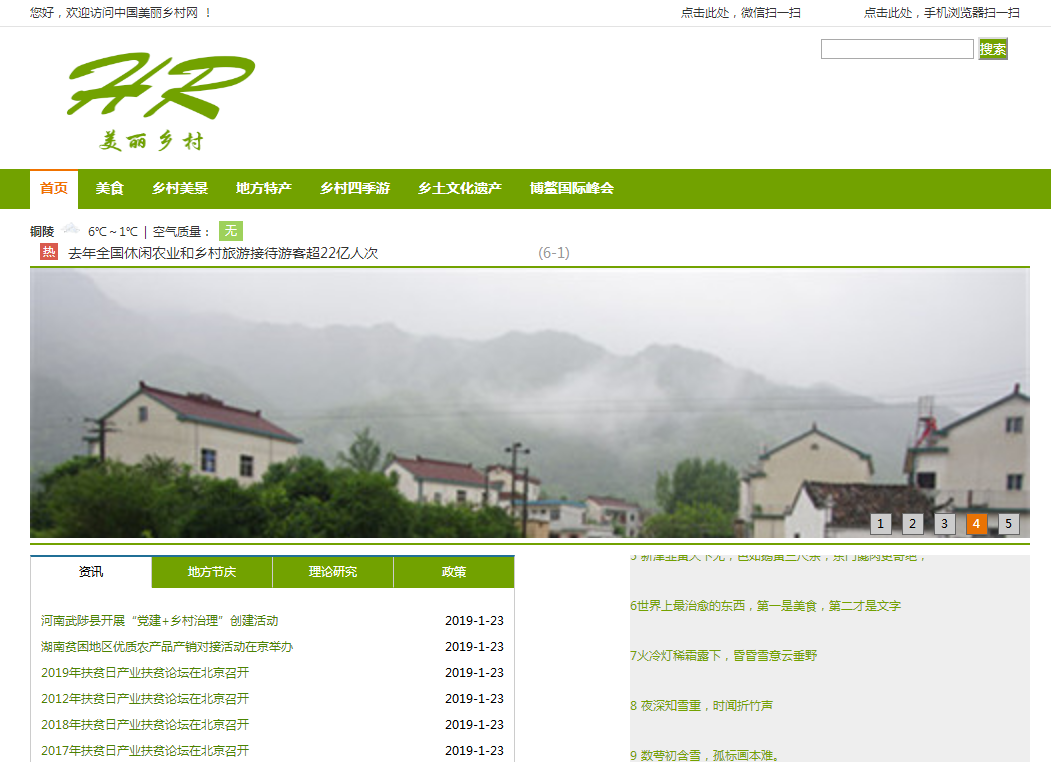Open headline about 休闲农业和乡村旅游 22亿人次
The image size is (1051, 762).
pyautogui.click(x=223, y=253)
